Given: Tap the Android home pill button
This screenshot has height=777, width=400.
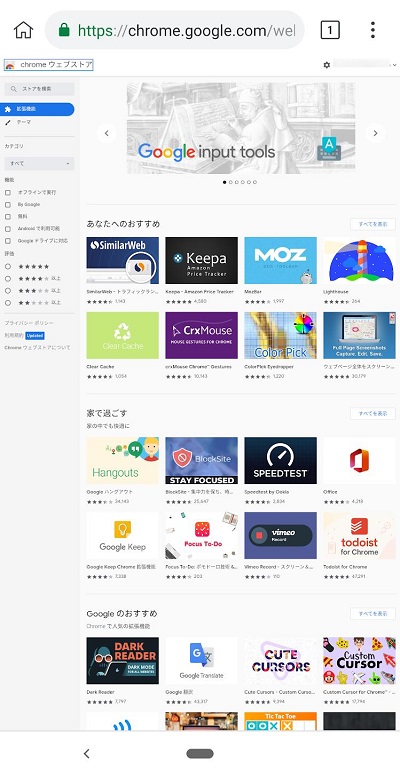Looking at the screenshot, I should pyautogui.click(x=200, y=754).
